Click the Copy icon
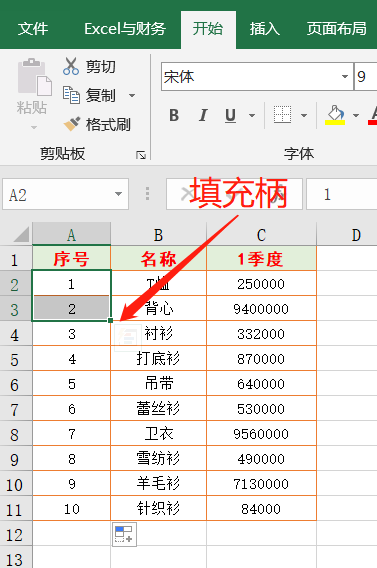The image size is (377, 568). pos(71,95)
